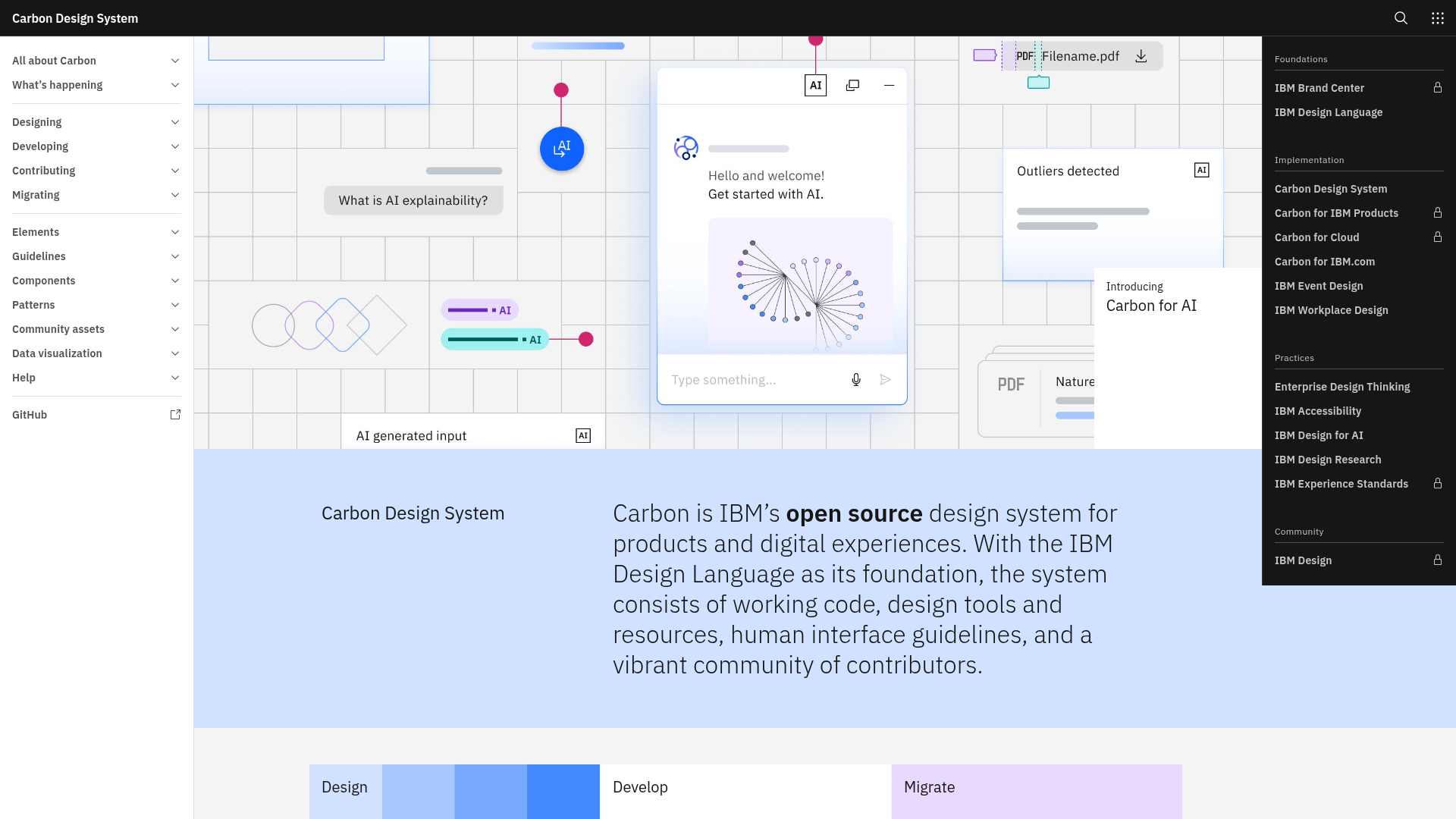The height and width of the screenshot is (819, 1456).
Task: Click the AI label in chat window header
Action: 815,86
